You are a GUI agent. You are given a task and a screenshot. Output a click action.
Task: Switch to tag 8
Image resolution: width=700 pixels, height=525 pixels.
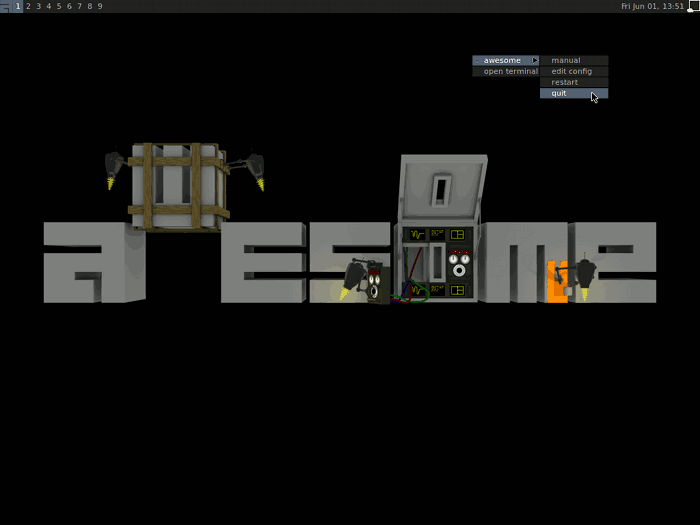(x=90, y=6)
